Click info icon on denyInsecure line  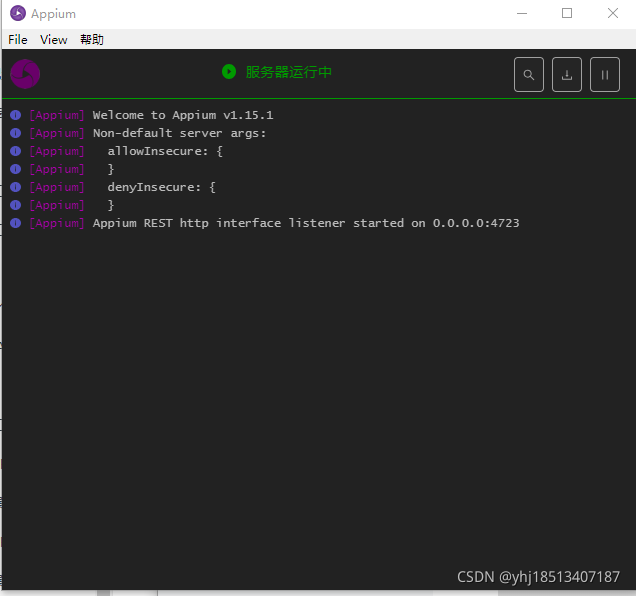[15, 187]
